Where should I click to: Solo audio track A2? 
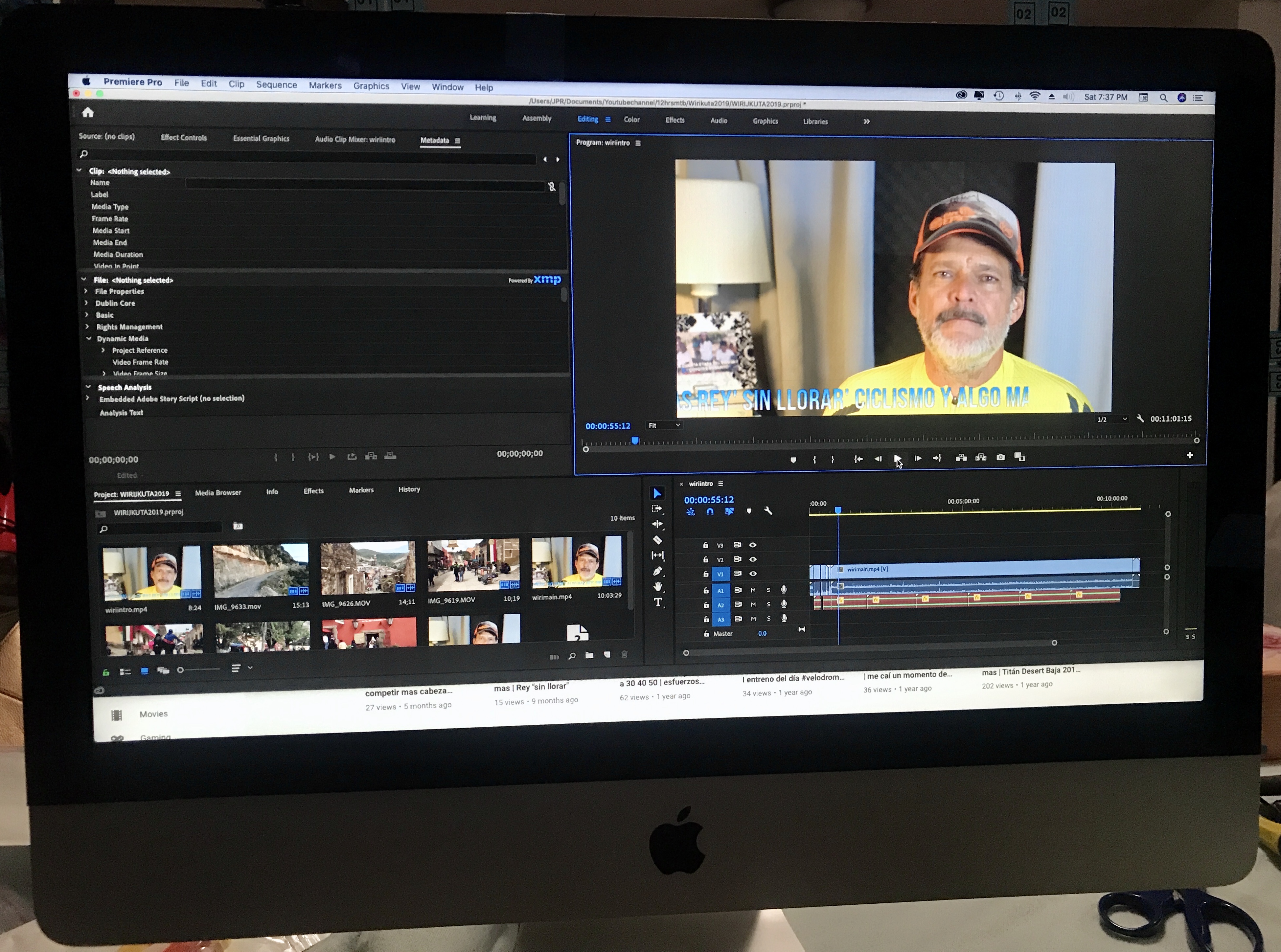(768, 604)
